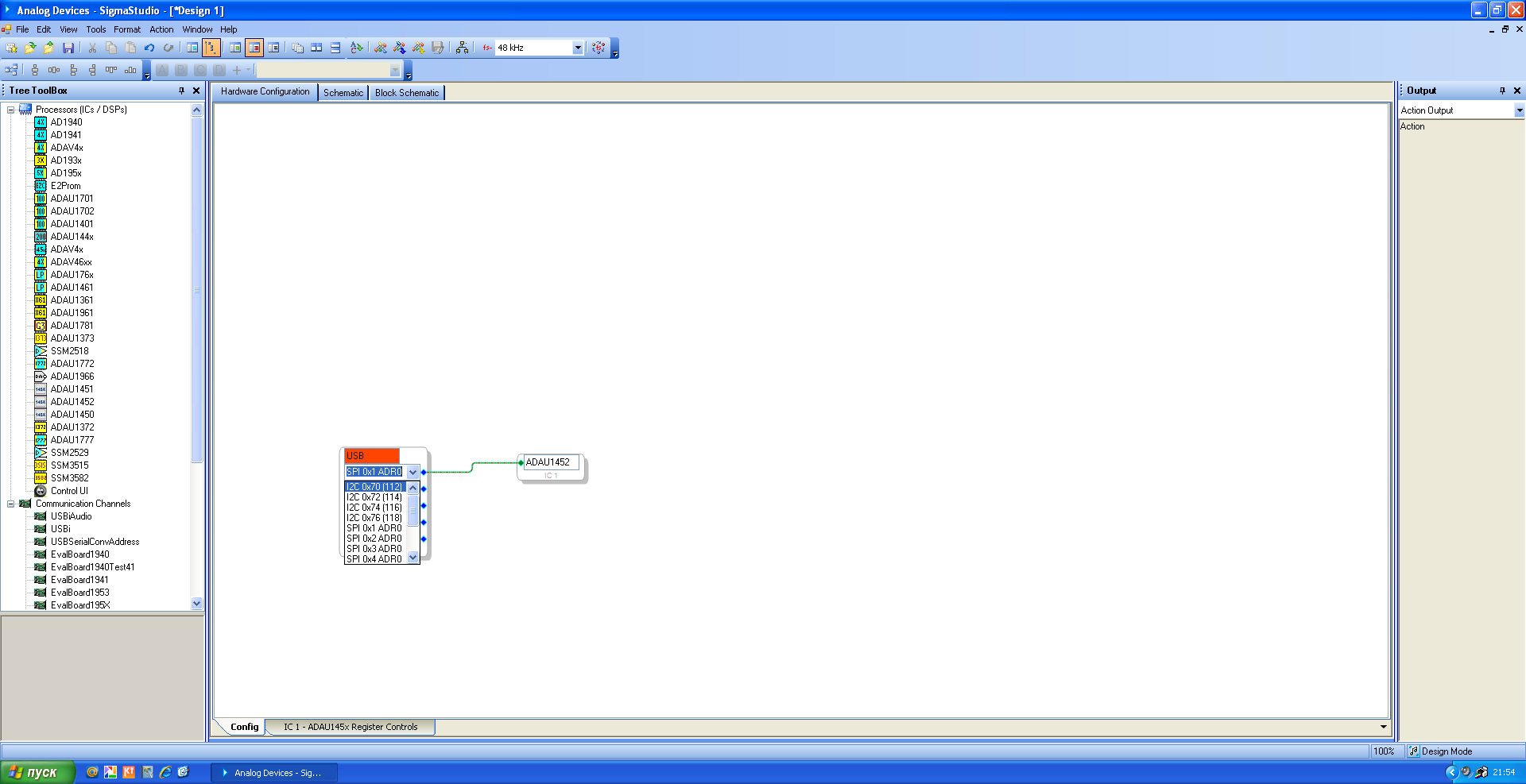Image resolution: width=1526 pixels, height=784 pixels.
Task: Select ADAU1452 in the Tree ToolBox
Action: tap(72, 402)
